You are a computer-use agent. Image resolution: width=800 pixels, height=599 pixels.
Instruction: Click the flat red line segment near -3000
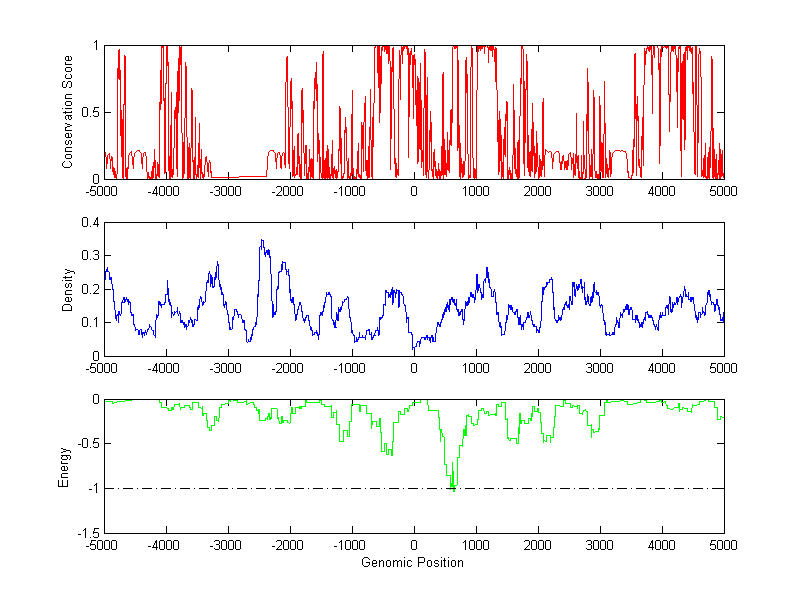click(x=236, y=176)
